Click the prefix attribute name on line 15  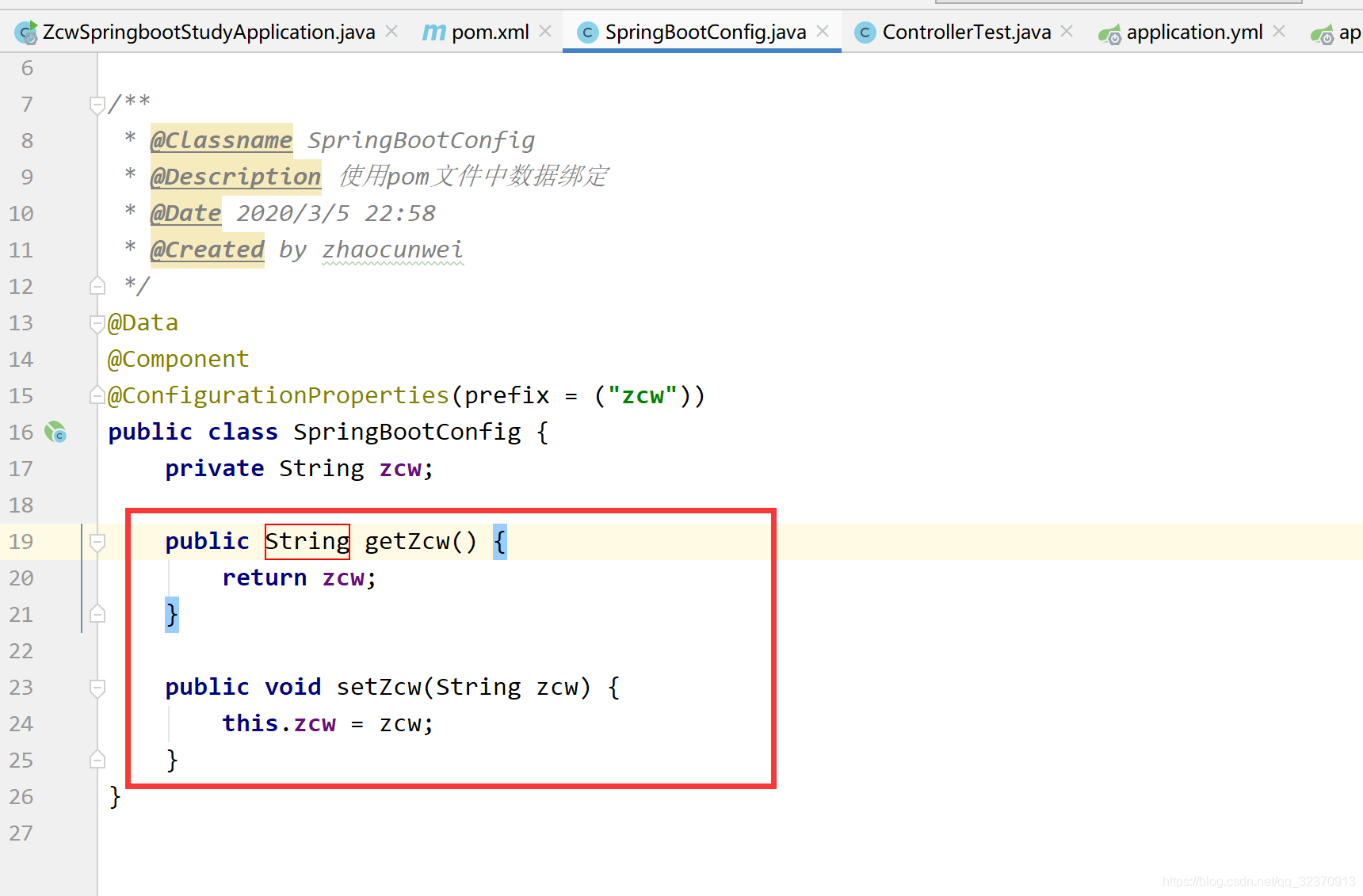(507, 395)
